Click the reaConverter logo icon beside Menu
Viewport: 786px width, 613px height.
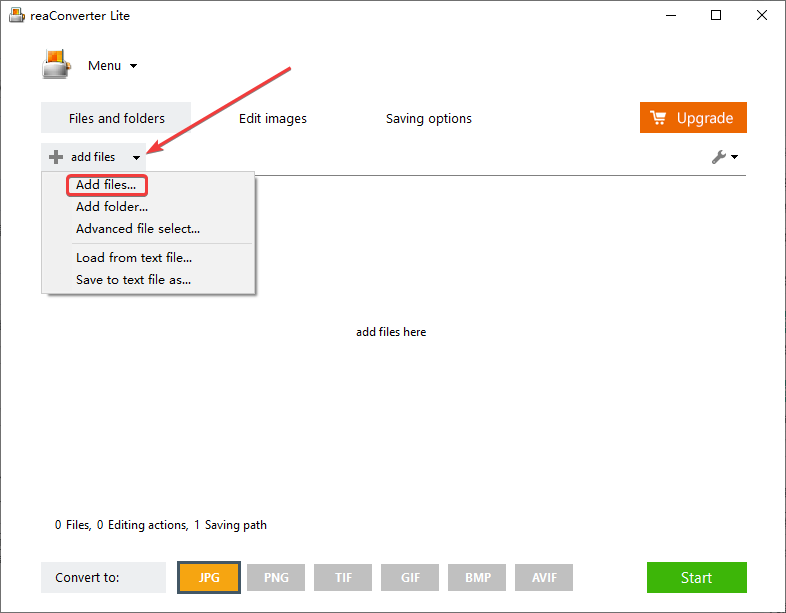(56, 64)
